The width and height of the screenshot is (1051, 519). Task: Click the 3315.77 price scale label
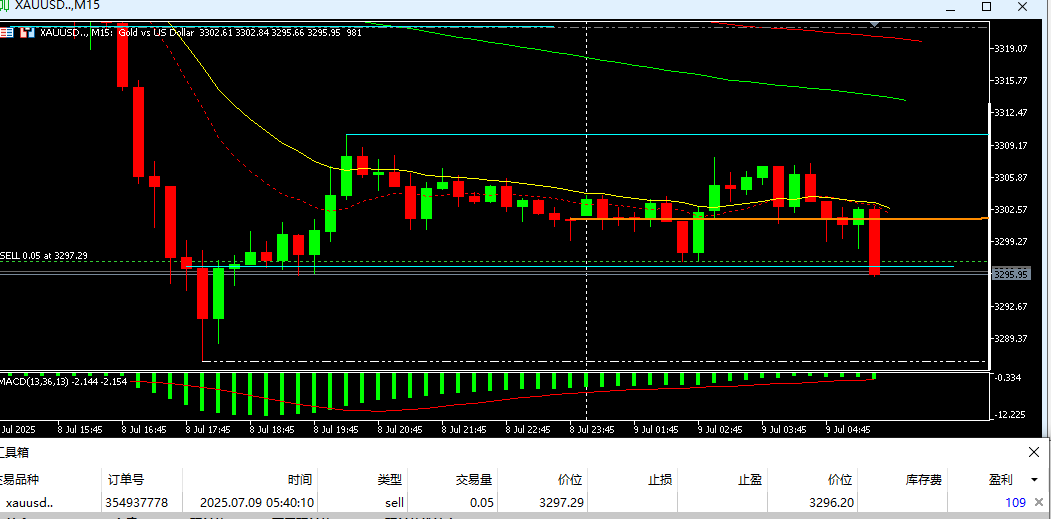coord(1011,80)
